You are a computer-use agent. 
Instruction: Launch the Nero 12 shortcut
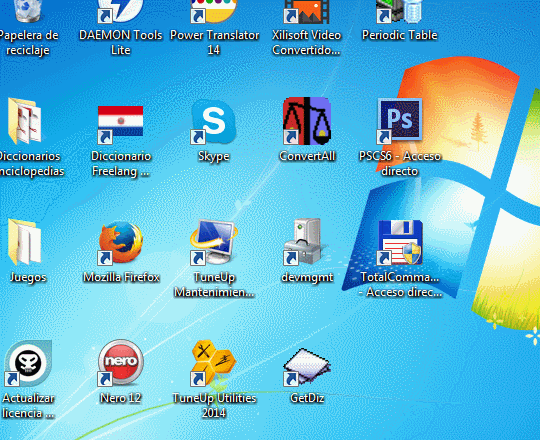tap(120, 363)
